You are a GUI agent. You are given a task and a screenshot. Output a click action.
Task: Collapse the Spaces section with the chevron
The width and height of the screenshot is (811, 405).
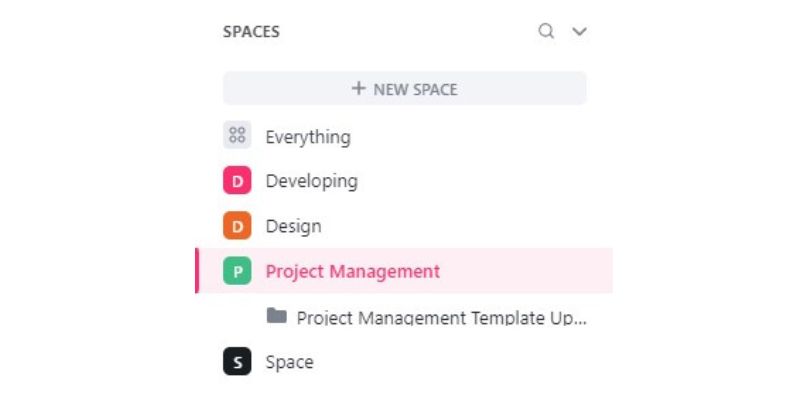(579, 32)
